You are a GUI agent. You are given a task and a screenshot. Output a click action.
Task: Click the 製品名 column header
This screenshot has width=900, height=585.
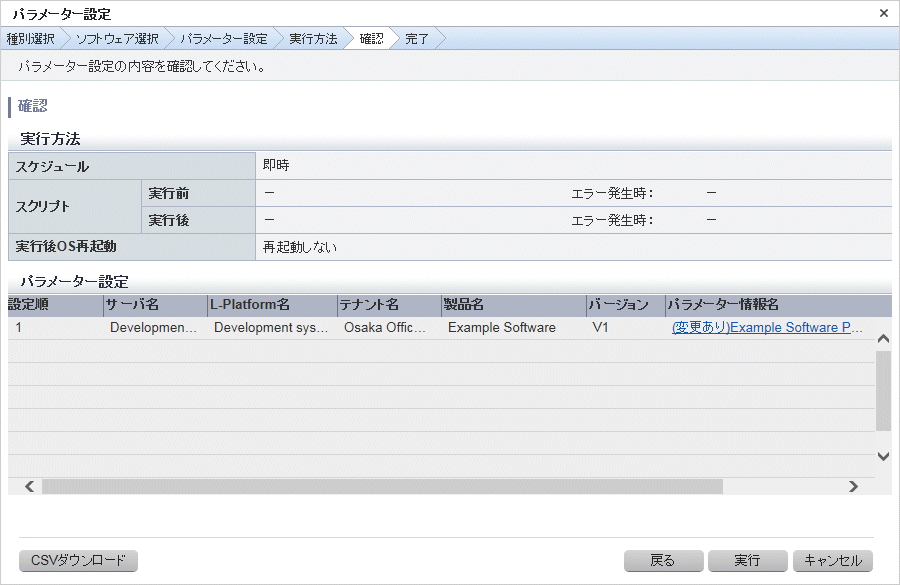[513, 304]
